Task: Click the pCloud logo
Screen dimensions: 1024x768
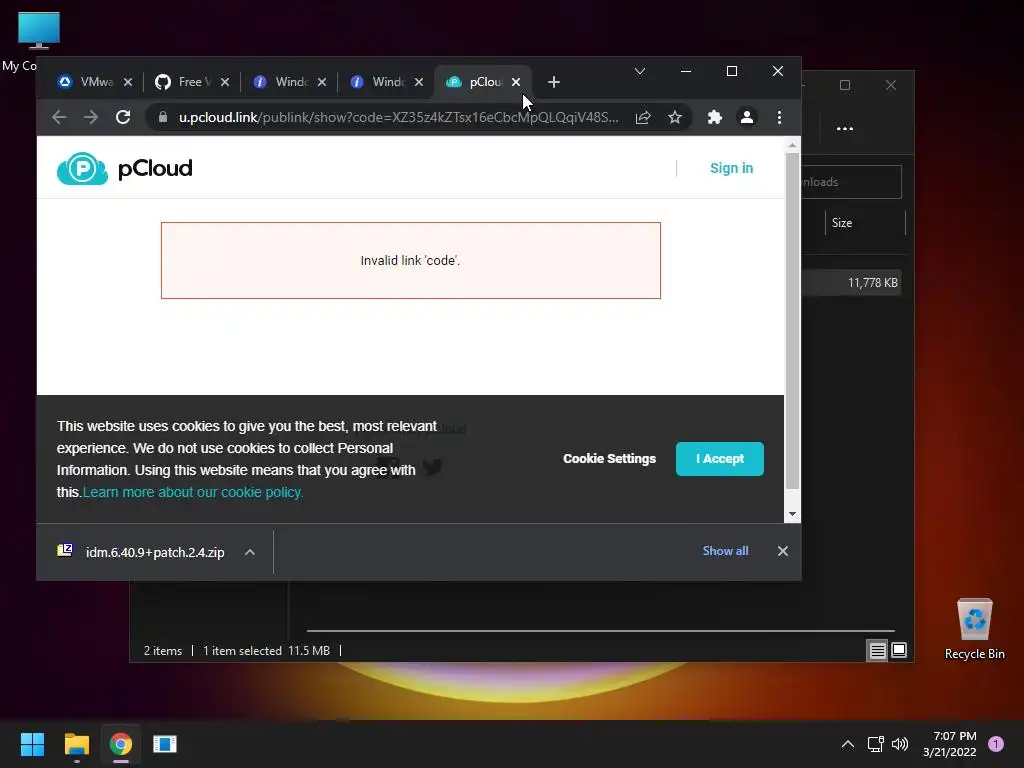Action: [125, 168]
